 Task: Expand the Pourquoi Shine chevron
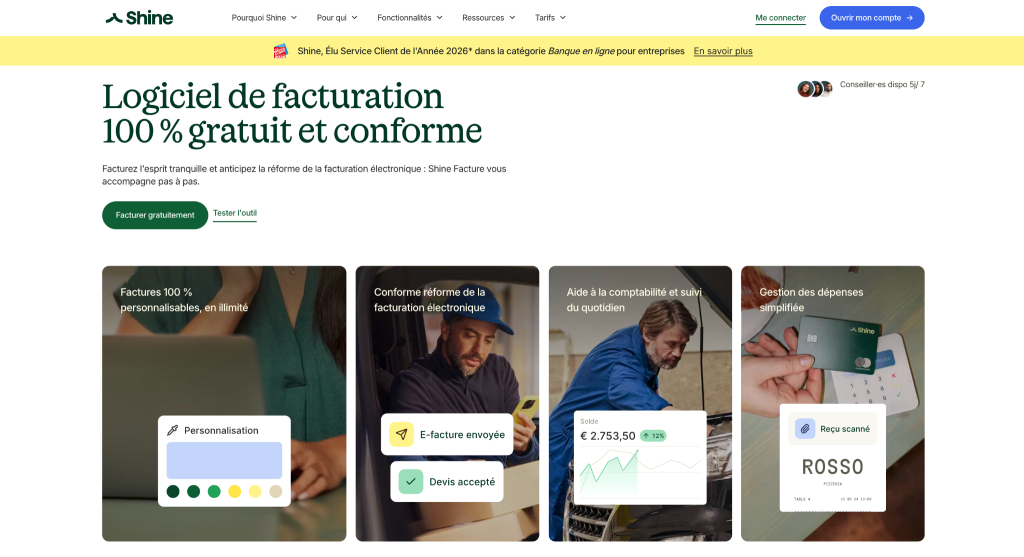(x=294, y=18)
